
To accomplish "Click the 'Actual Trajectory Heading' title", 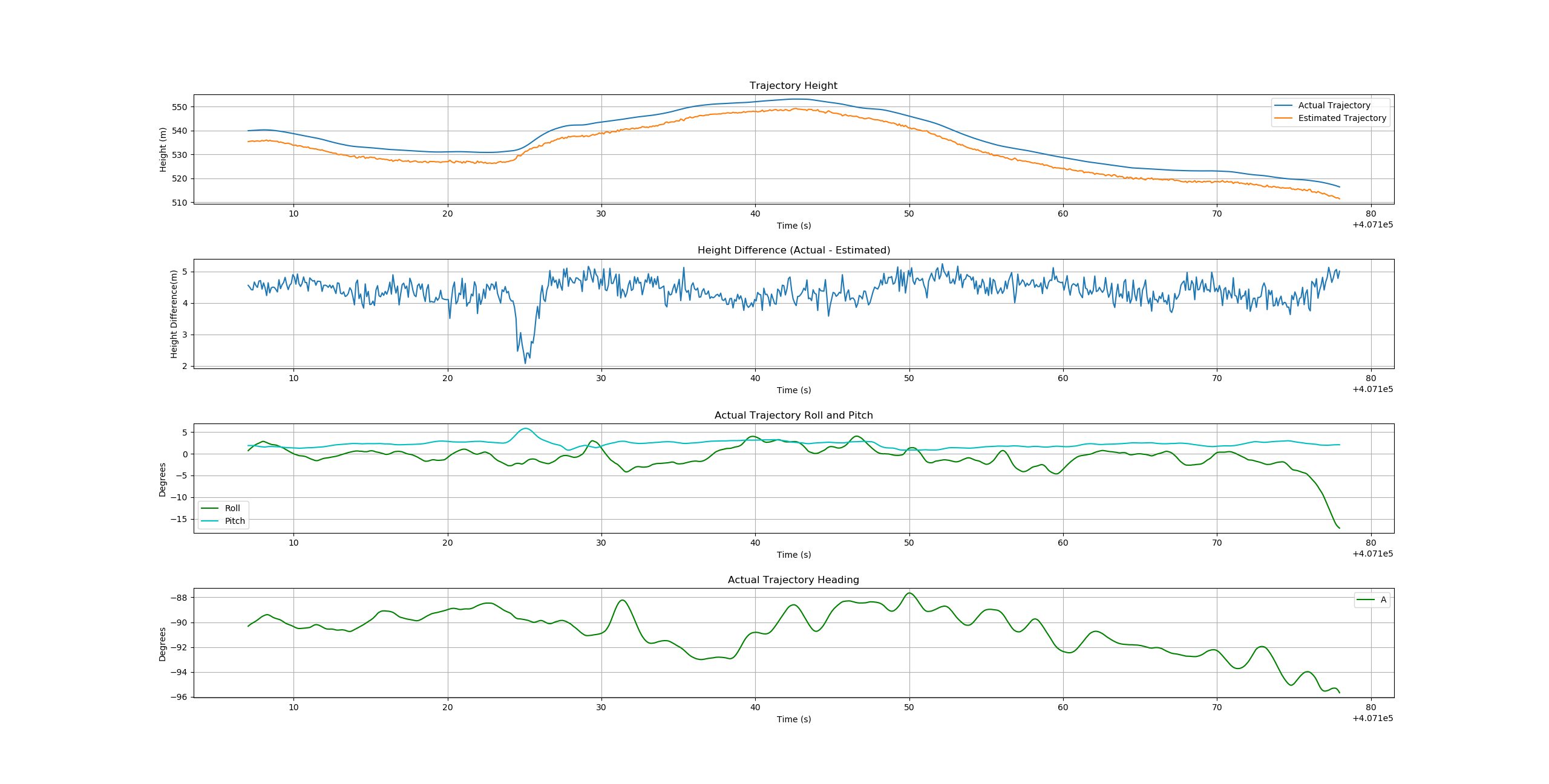I will click(x=793, y=580).
